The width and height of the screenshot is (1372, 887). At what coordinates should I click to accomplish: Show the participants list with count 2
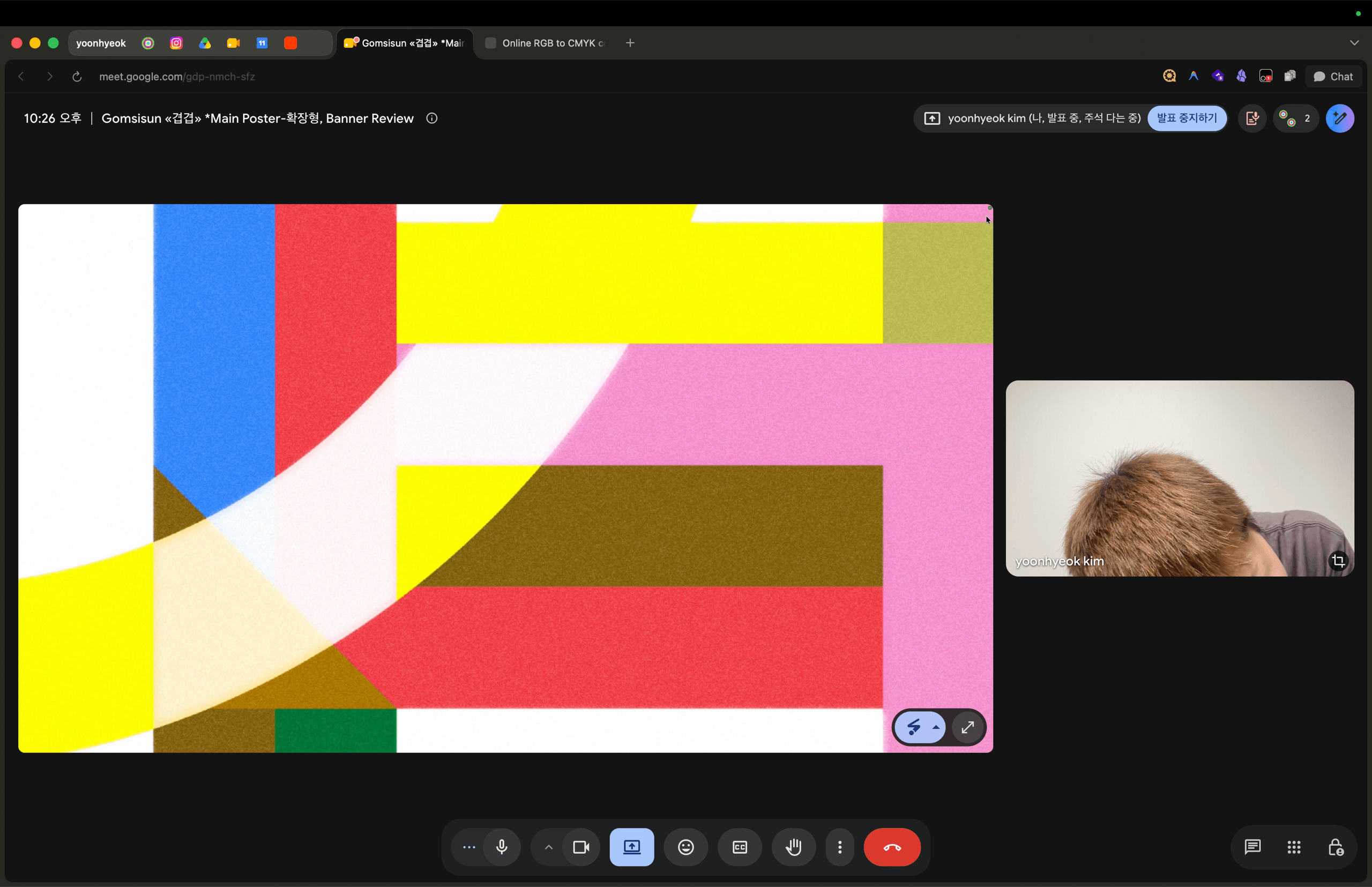click(x=1295, y=118)
